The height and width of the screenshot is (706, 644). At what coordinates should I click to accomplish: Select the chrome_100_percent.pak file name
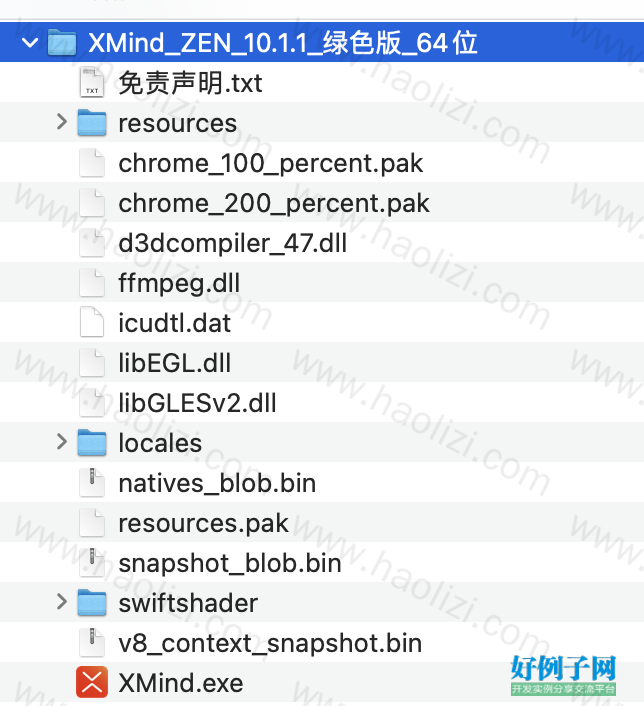[x=271, y=164]
